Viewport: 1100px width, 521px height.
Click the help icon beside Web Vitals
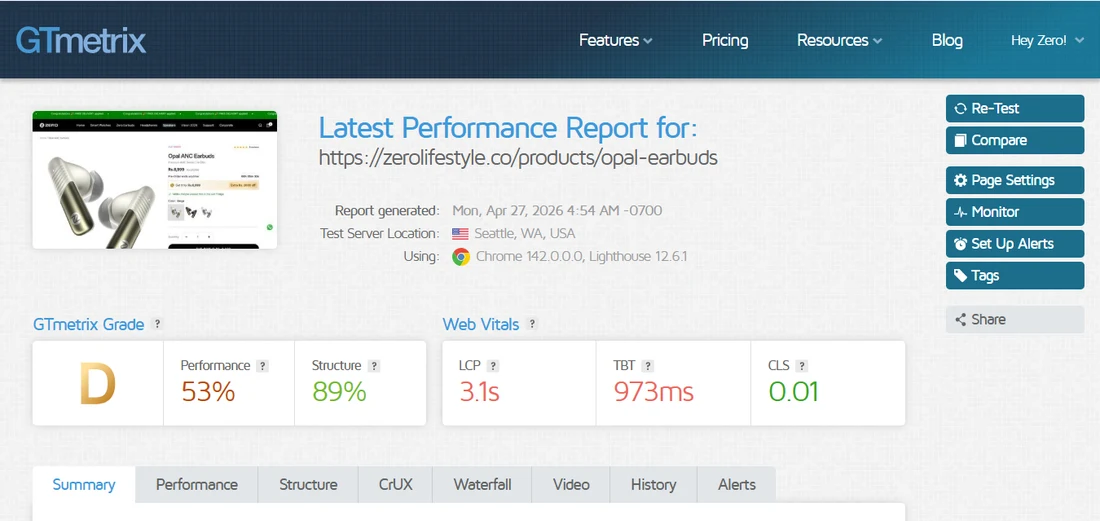click(x=532, y=324)
